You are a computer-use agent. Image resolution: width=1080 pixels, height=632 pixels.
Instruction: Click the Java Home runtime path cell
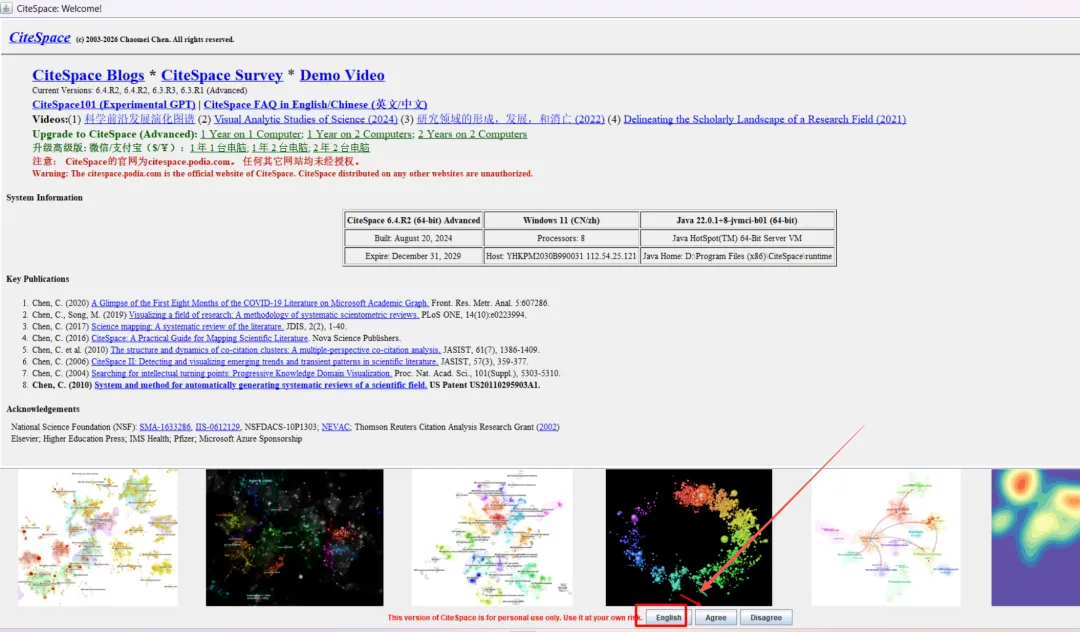click(x=737, y=256)
